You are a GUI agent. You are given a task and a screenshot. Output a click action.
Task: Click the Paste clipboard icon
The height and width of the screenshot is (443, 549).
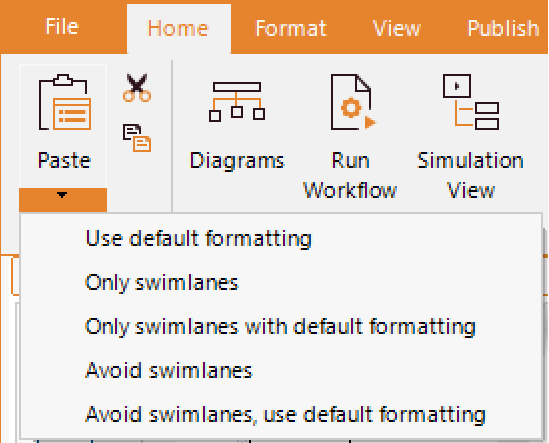pyautogui.click(x=64, y=102)
